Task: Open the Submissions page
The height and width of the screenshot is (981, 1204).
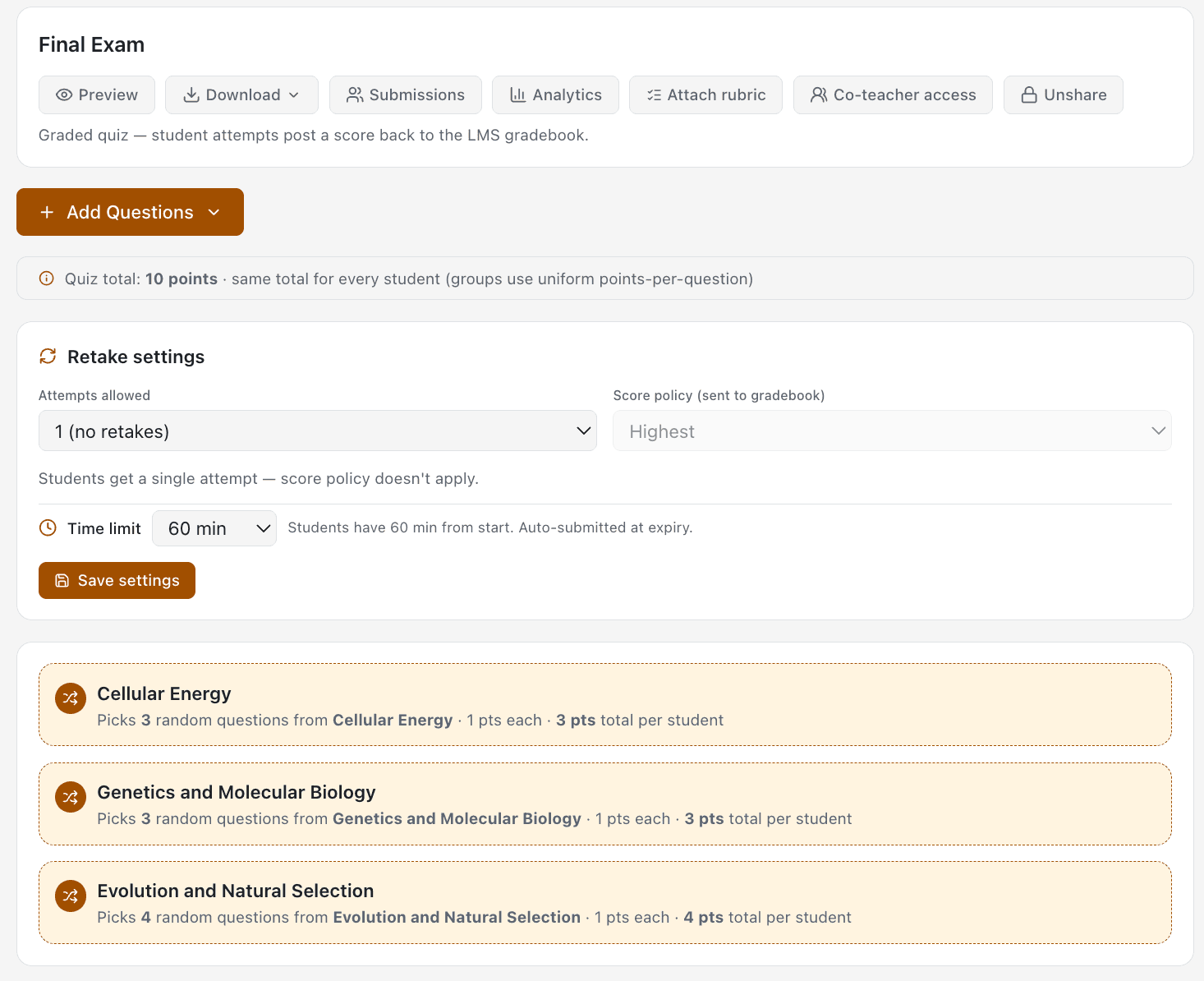Action: click(406, 95)
